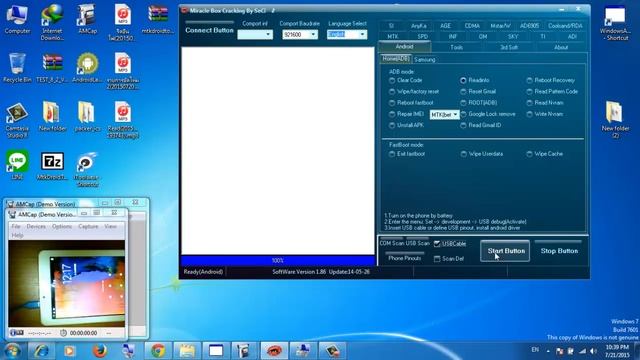Click the COM Scan button
Screen dimensions: 640x360
pos(391,243)
